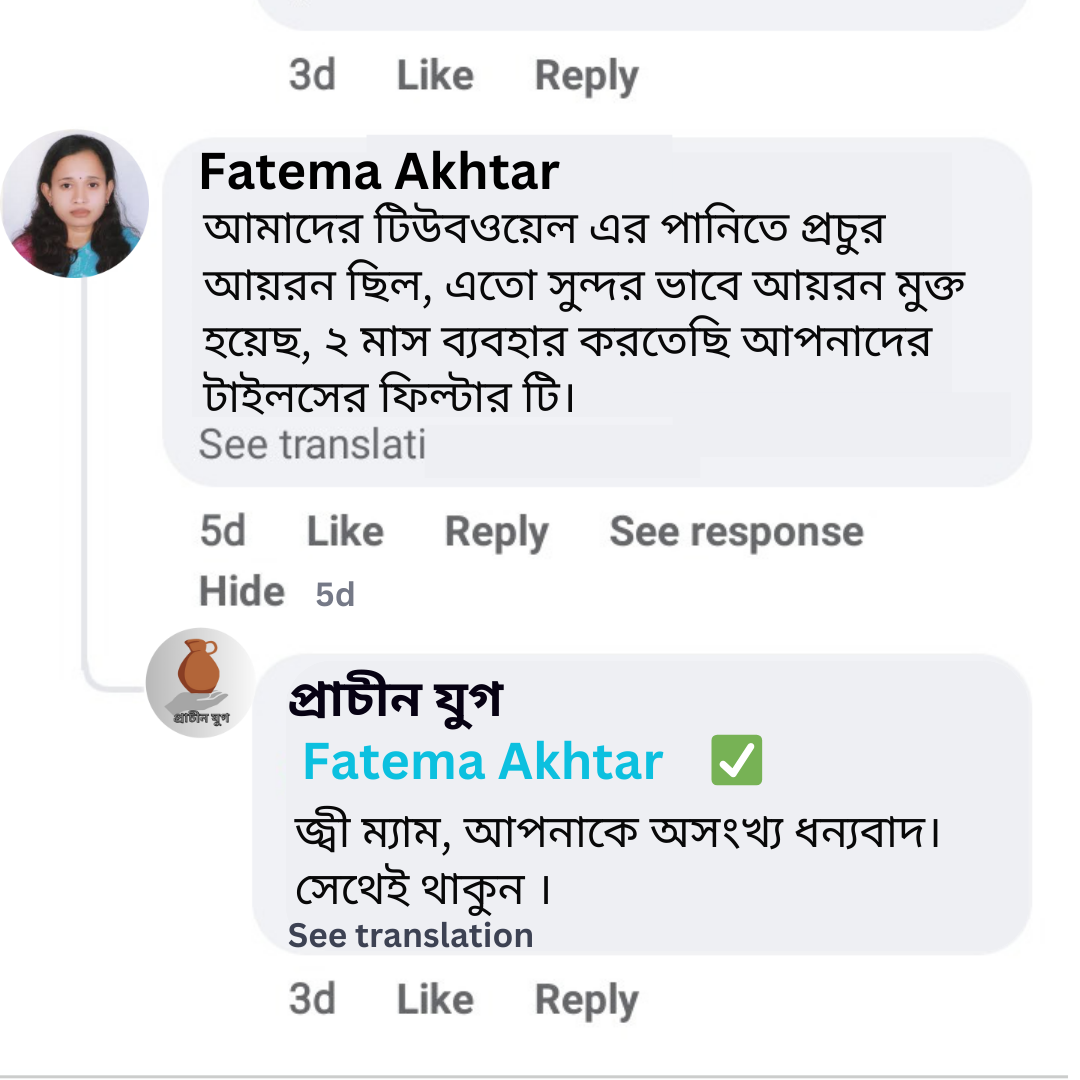Like the প্রাচীন যুগ reply
This screenshot has width=1080, height=1080.
coord(434,999)
